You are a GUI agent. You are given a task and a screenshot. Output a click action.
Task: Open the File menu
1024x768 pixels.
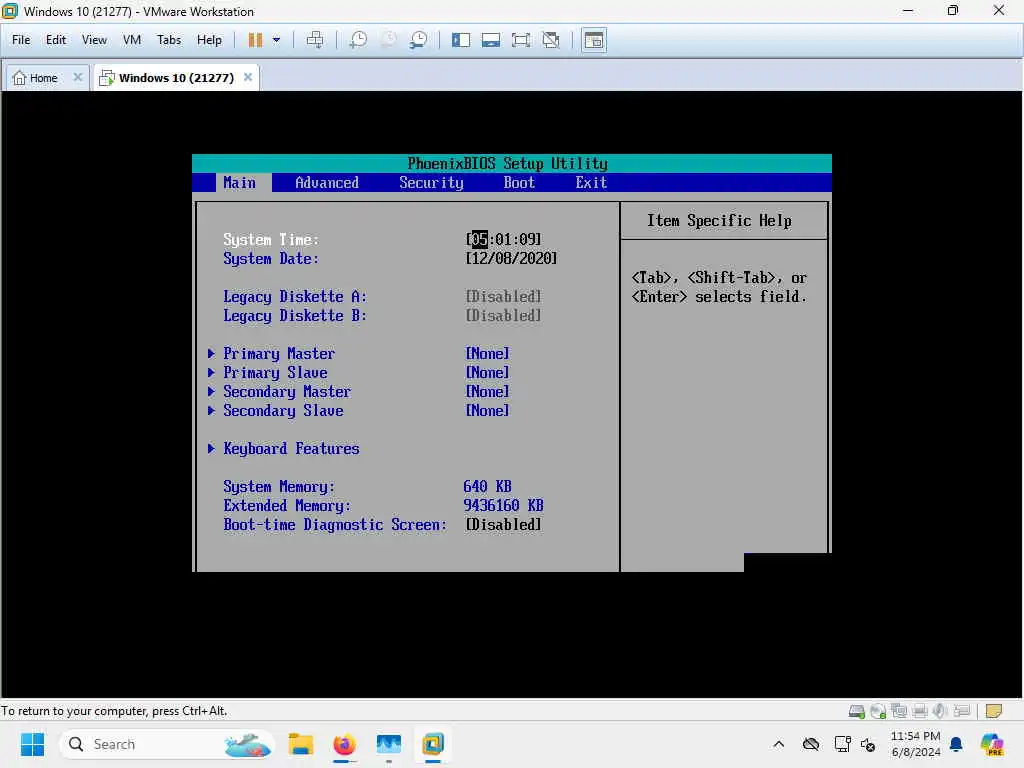21,40
